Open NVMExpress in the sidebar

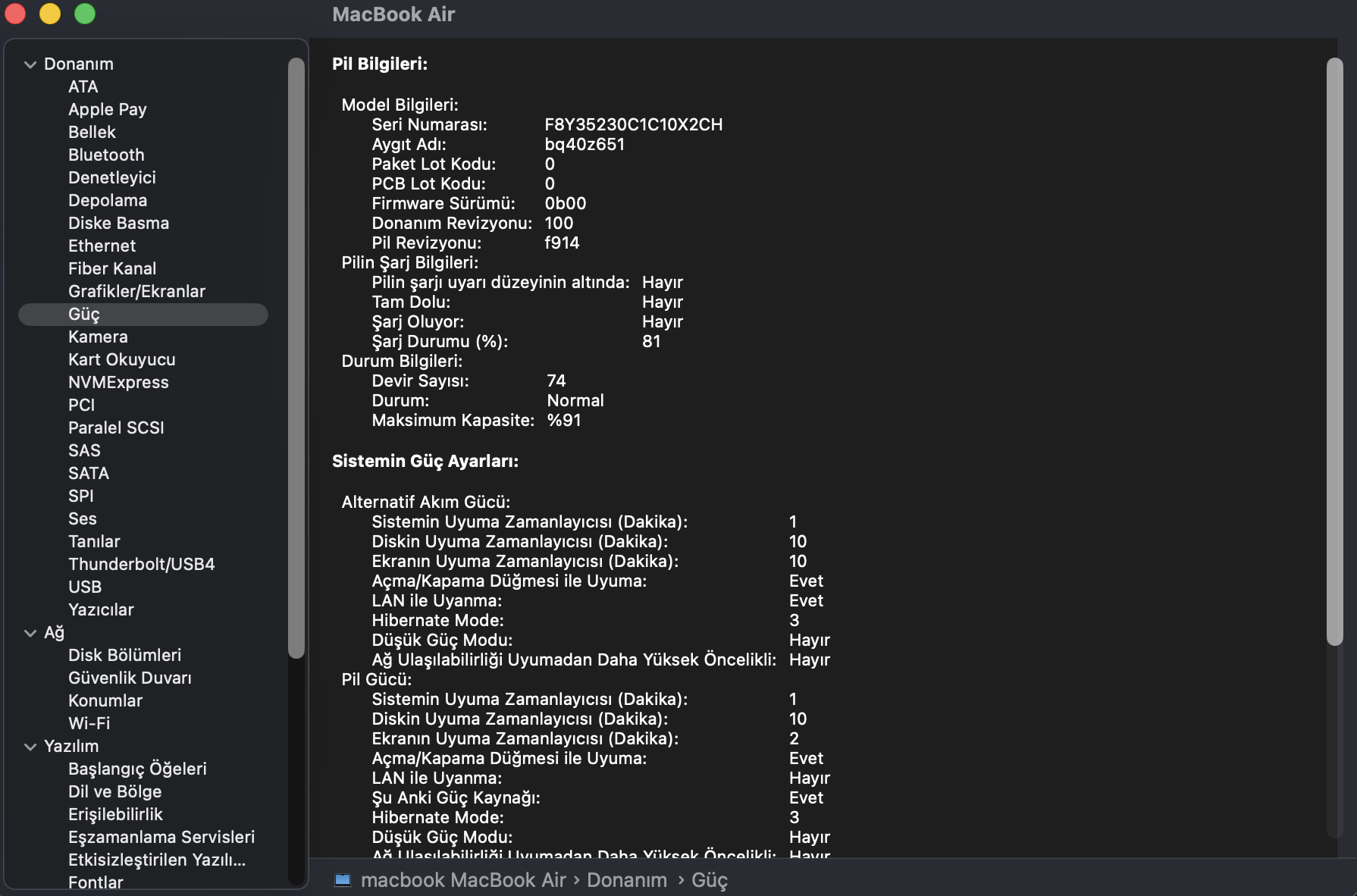coord(118,383)
